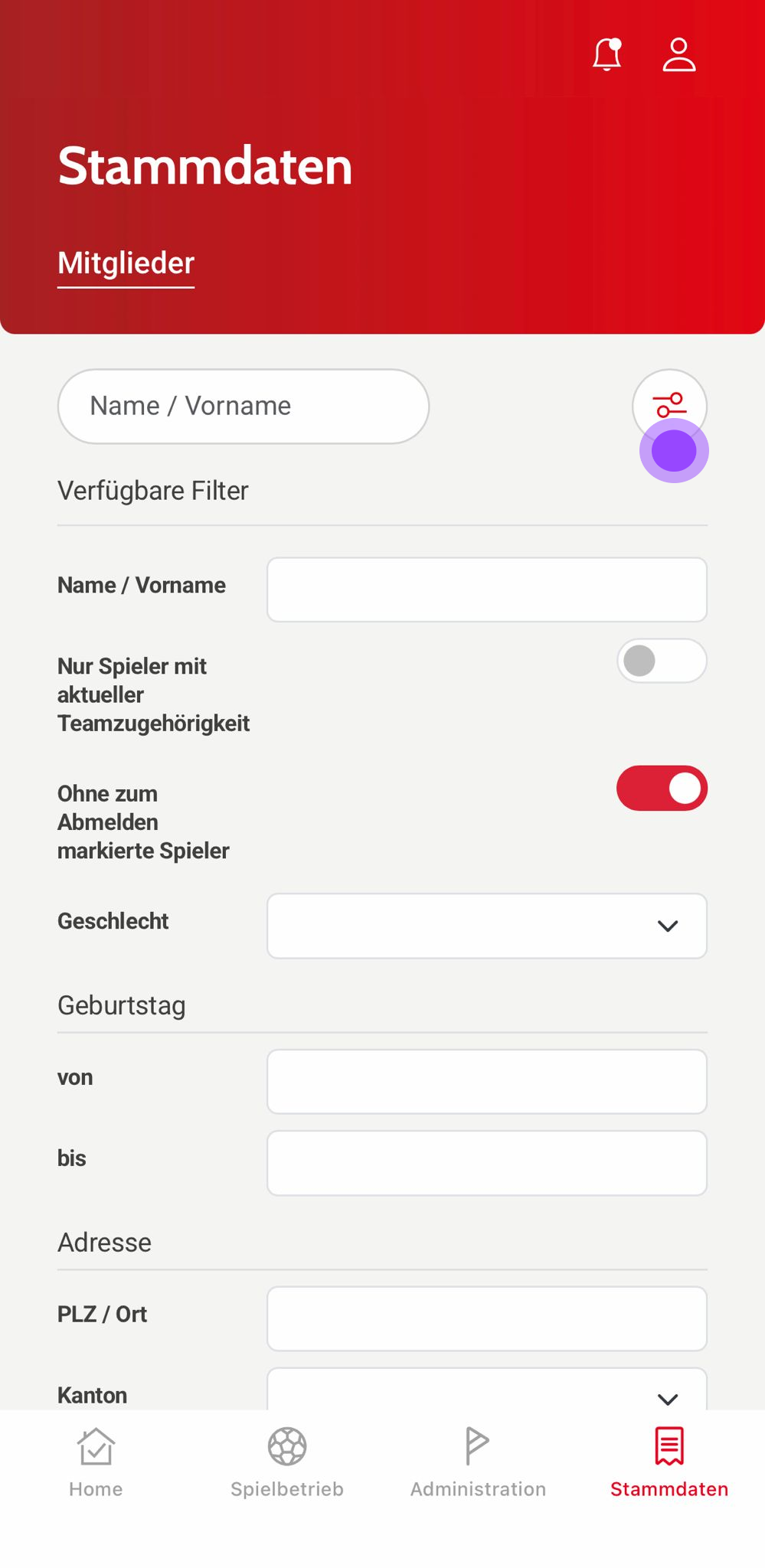The height and width of the screenshot is (1568, 765).
Task: Open Spielbetrieb soccer ball icon
Action: 287,1446
